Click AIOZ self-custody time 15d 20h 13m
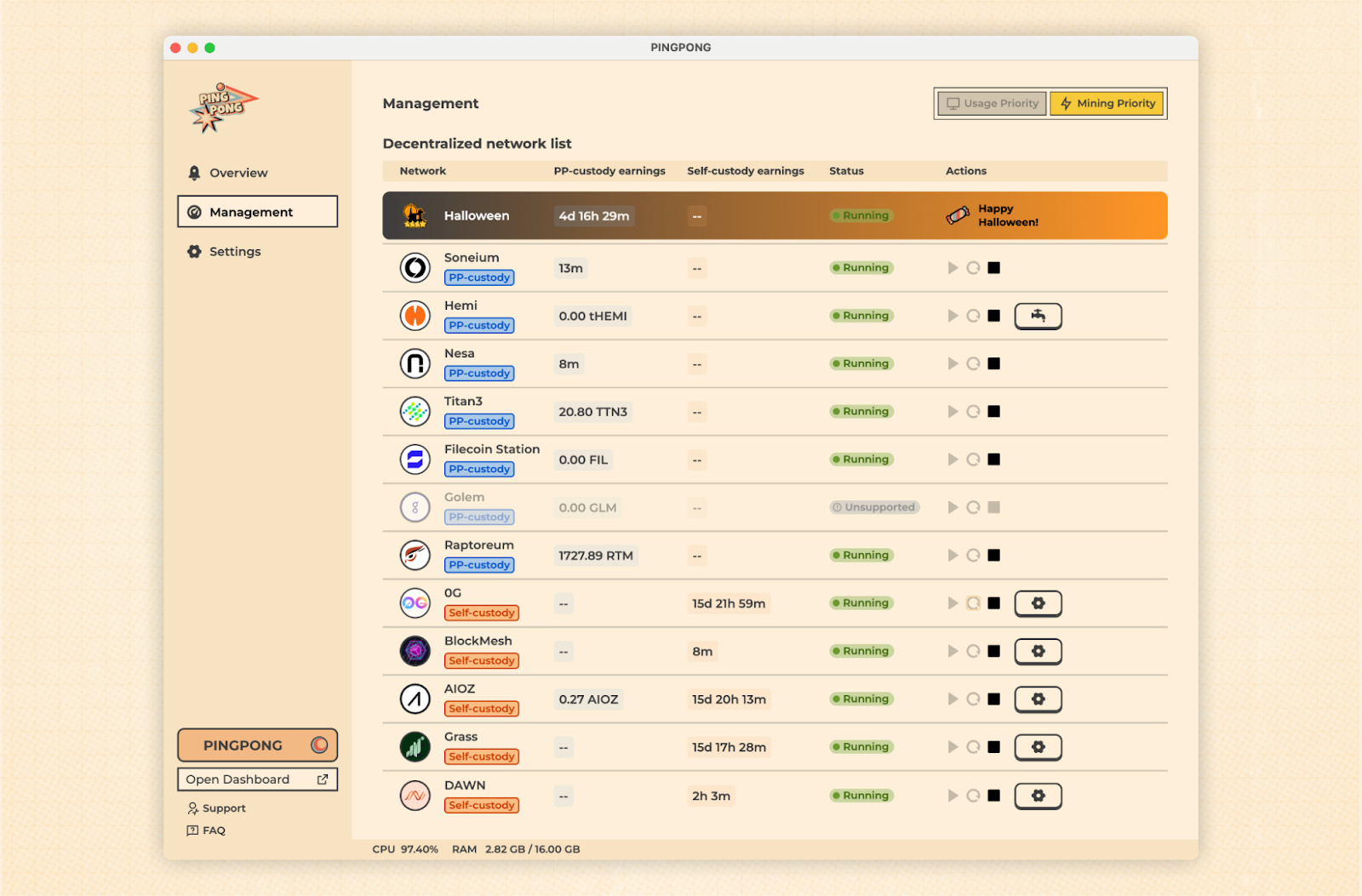Image resolution: width=1362 pixels, height=896 pixels. (x=729, y=699)
